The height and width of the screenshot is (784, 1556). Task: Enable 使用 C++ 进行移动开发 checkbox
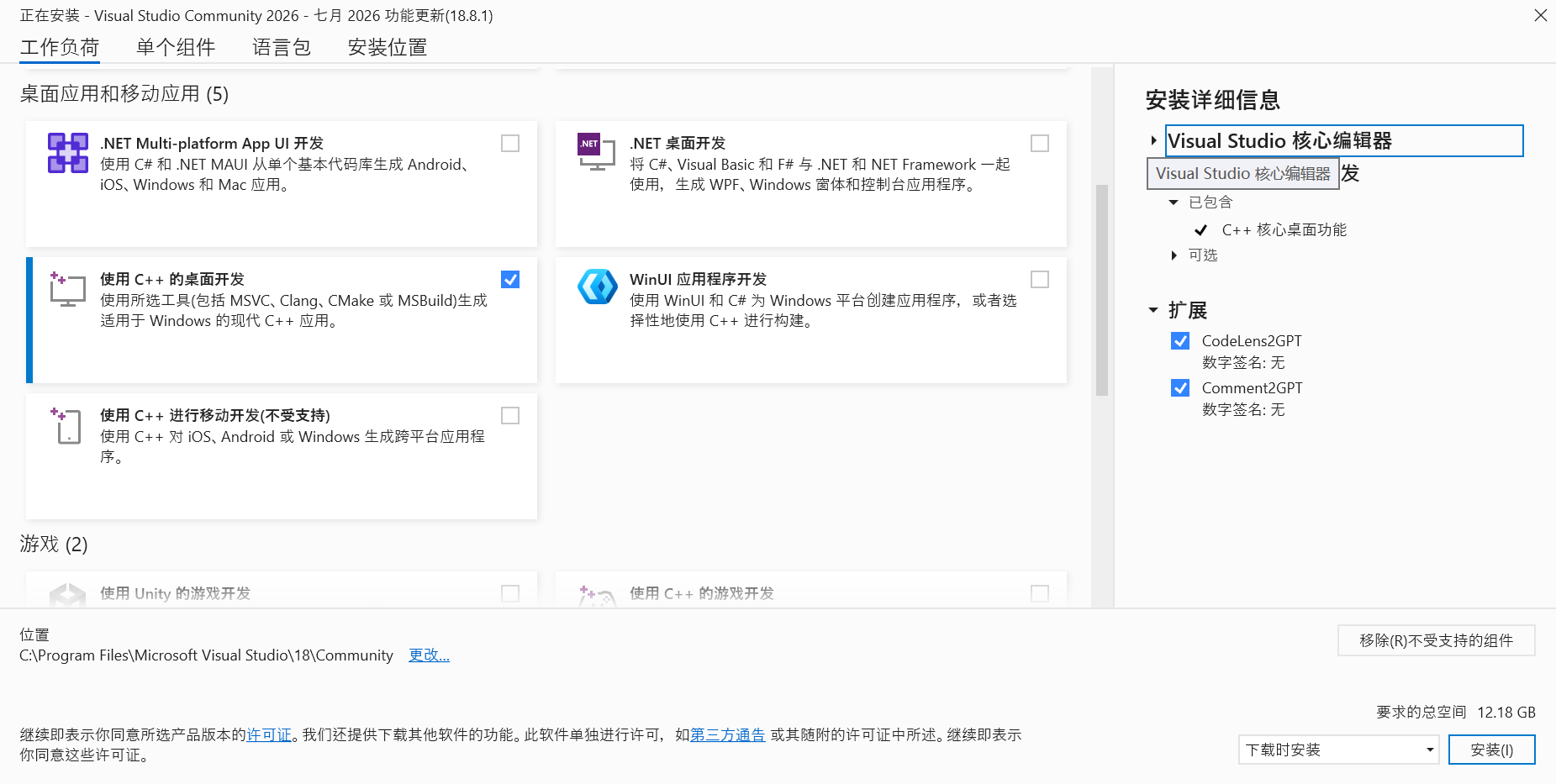[x=510, y=416]
